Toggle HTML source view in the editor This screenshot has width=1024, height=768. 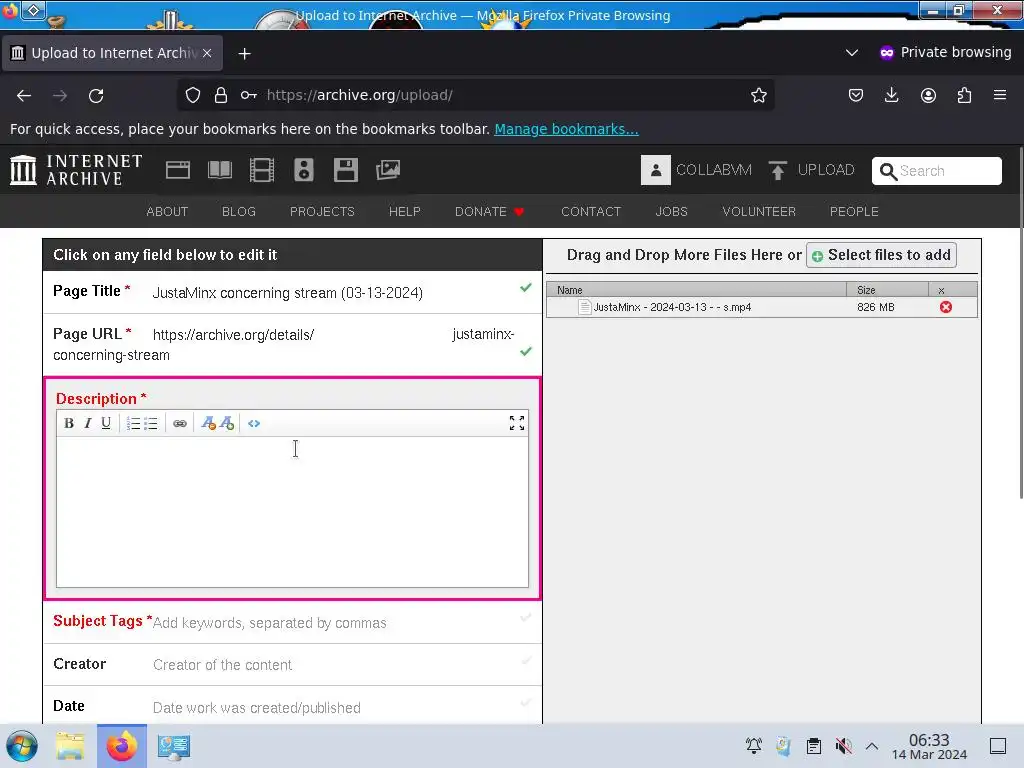pos(254,423)
